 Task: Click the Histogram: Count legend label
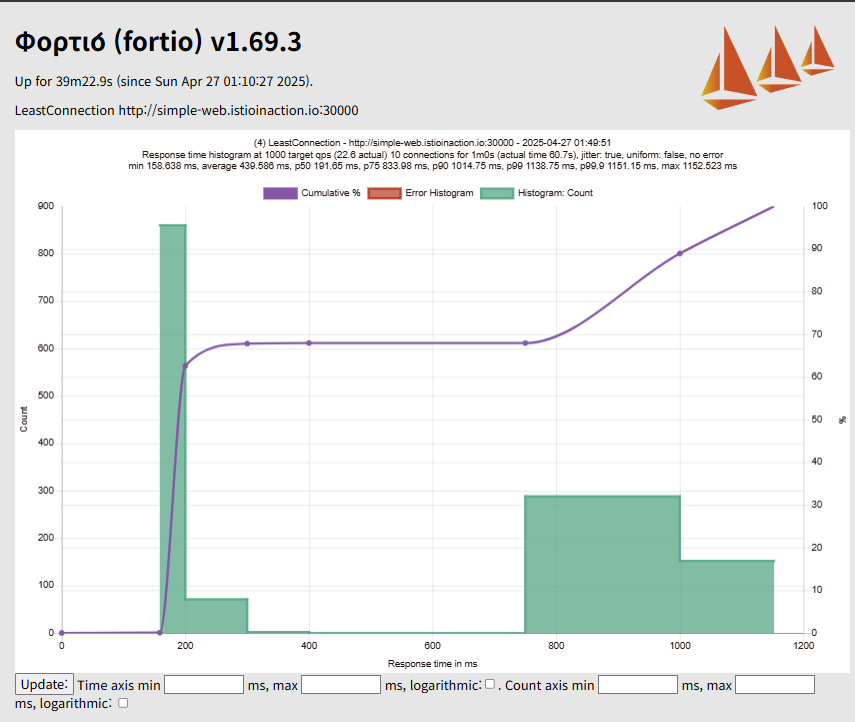click(x=555, y=193)
